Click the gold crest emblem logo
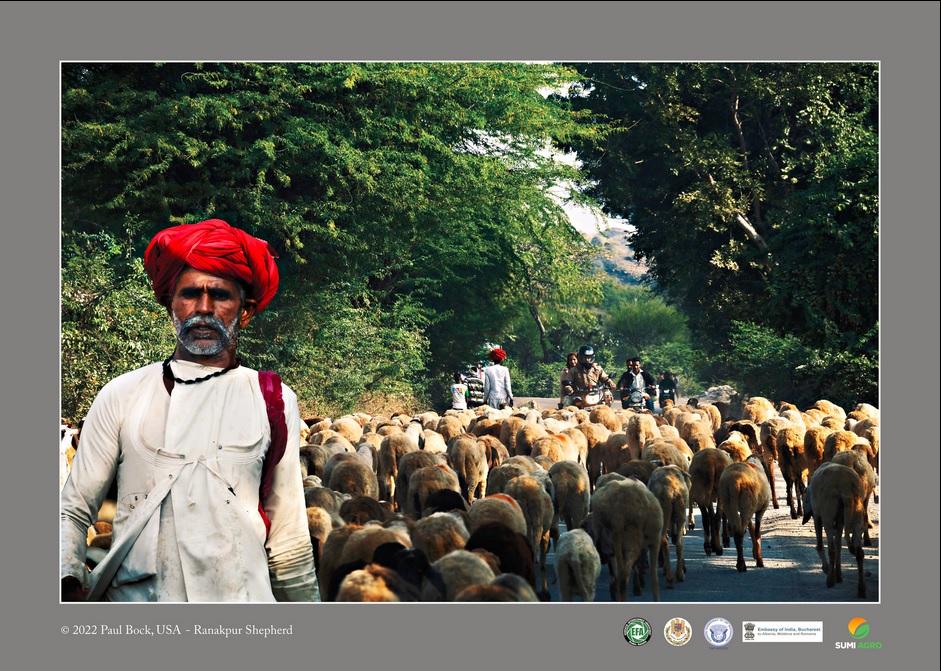The image size is (941, 671). pyautogui.click(x=677, y=631)
